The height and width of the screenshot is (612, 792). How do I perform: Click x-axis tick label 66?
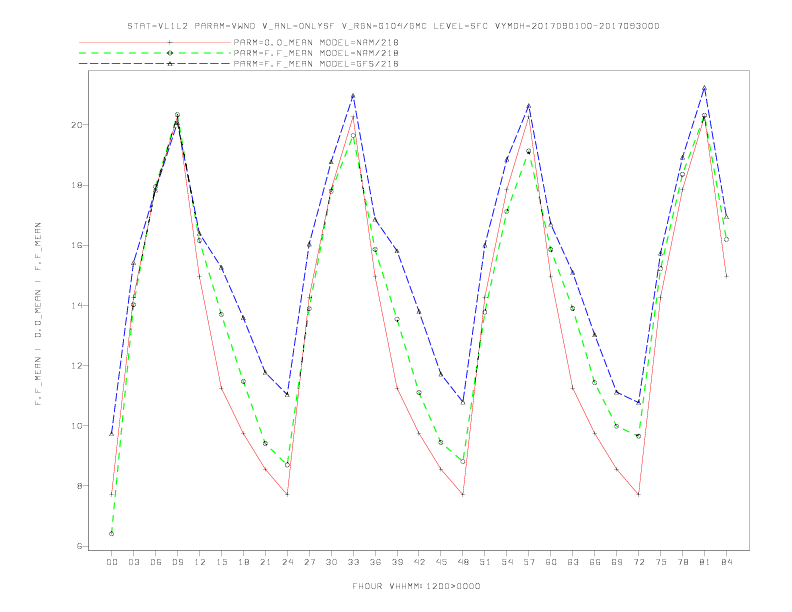click(x=595, y=562)
